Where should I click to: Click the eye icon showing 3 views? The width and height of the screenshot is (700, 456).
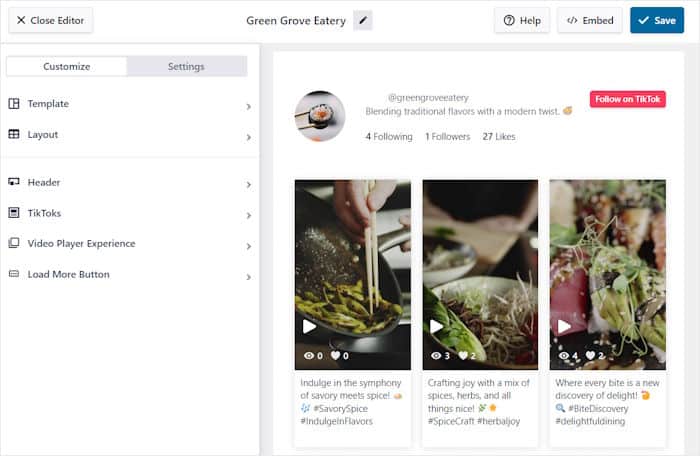click(436, 356)
